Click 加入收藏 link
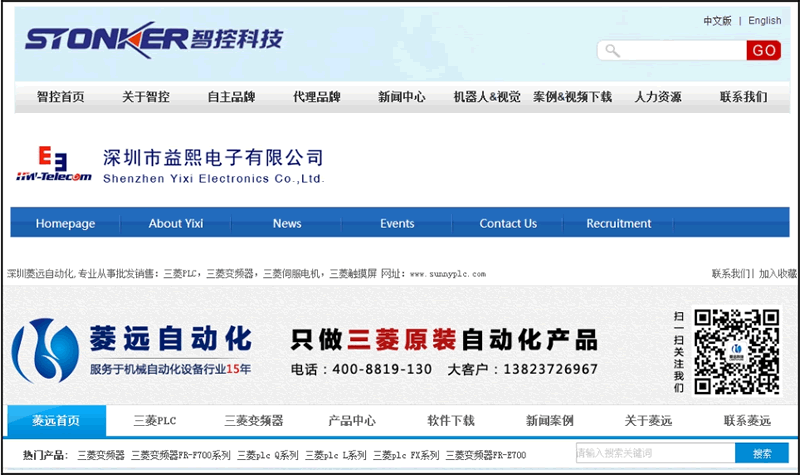Viewport: 800px width, 475px height. click(x=778, y=274)
